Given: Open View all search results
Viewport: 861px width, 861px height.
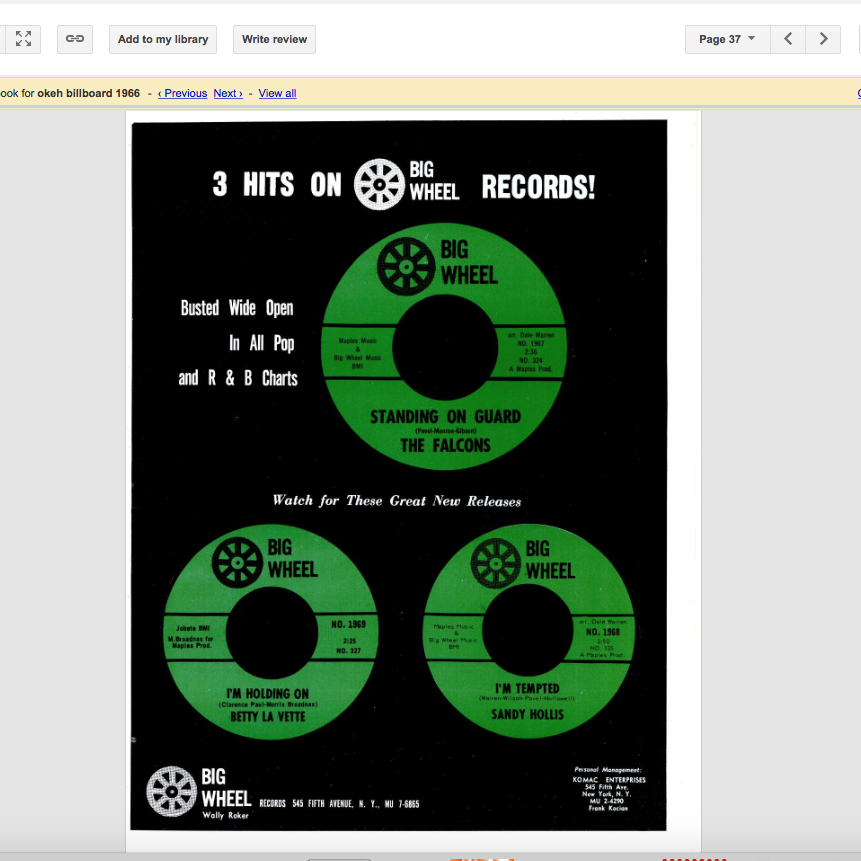Looking at the screenshot, I should (x=277, y=93).
